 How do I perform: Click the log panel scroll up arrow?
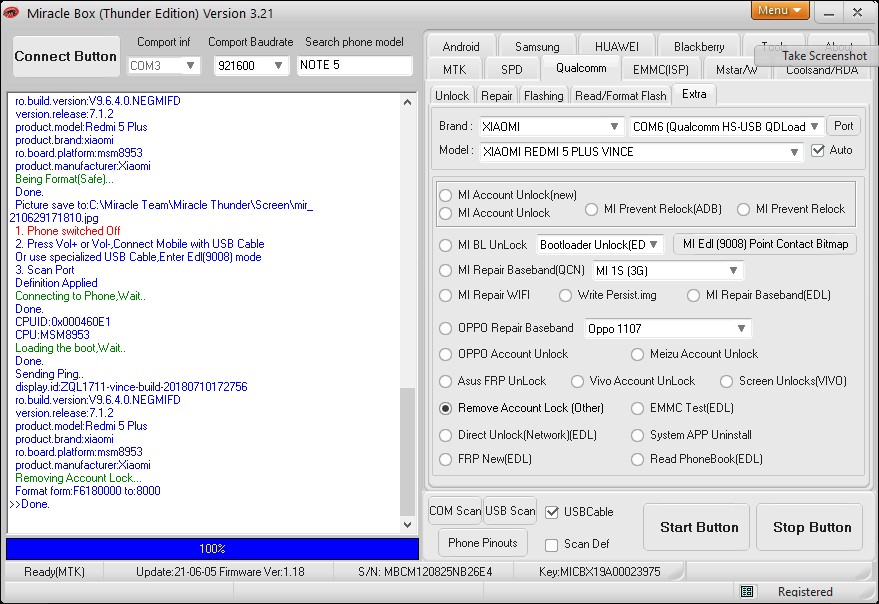pos(408,102)
